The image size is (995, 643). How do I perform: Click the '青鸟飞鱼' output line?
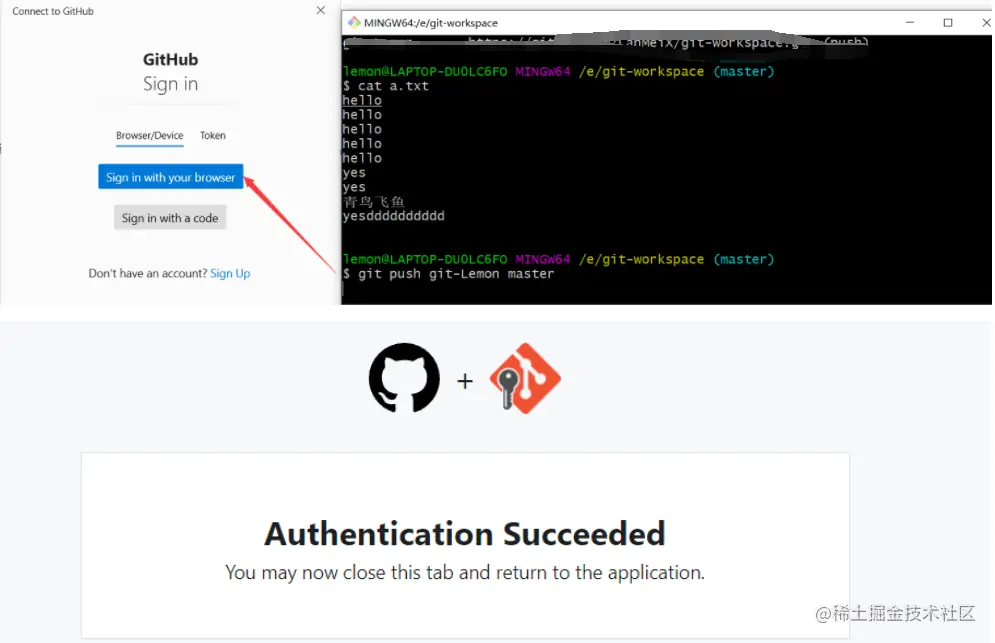373,202
